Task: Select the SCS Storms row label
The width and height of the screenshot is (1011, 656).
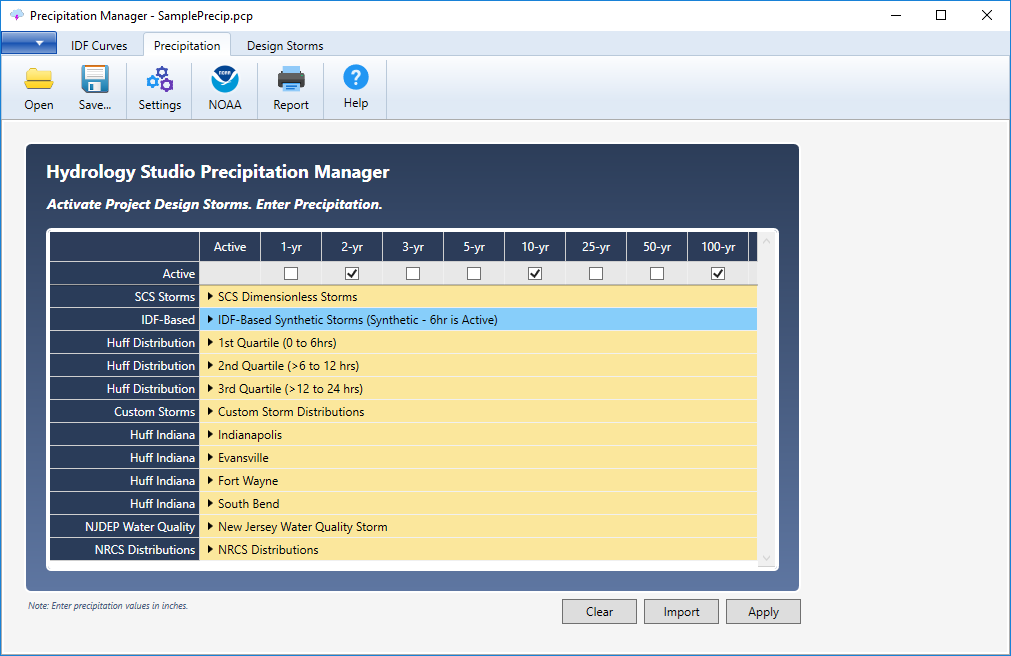Action: point(124,297)
